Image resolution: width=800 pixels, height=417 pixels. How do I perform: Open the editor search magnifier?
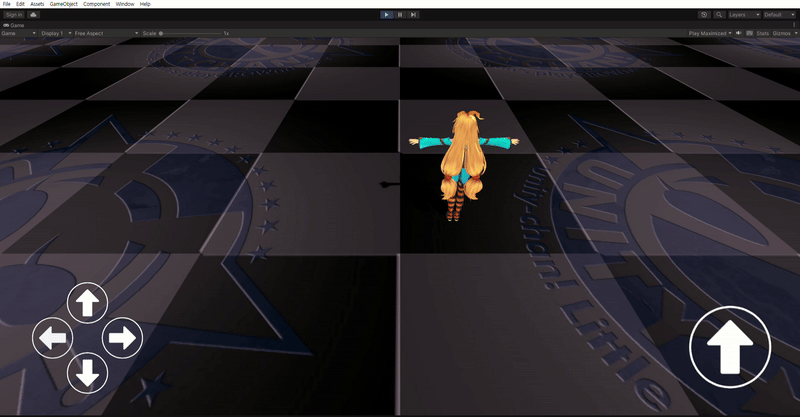(719, 15)
